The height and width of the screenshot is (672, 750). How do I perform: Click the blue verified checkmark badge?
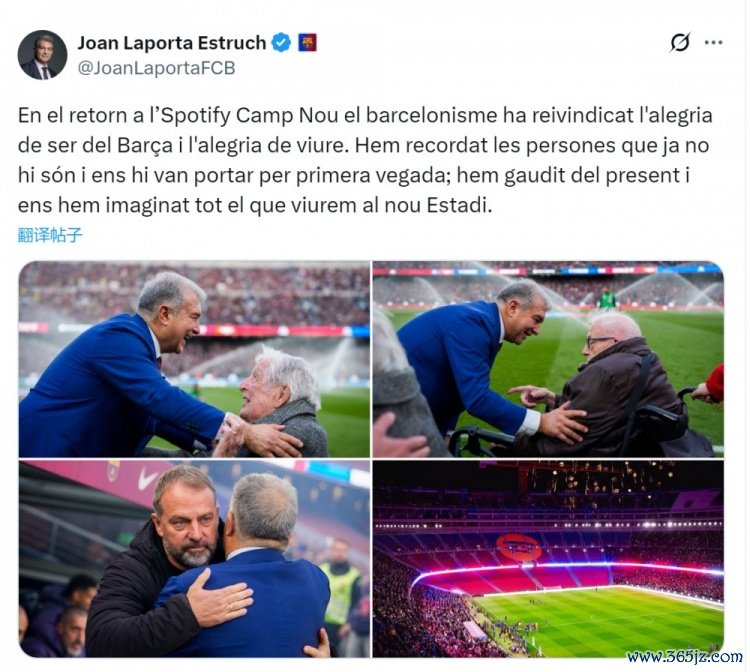pyautogui.click(x=281, y=43)
